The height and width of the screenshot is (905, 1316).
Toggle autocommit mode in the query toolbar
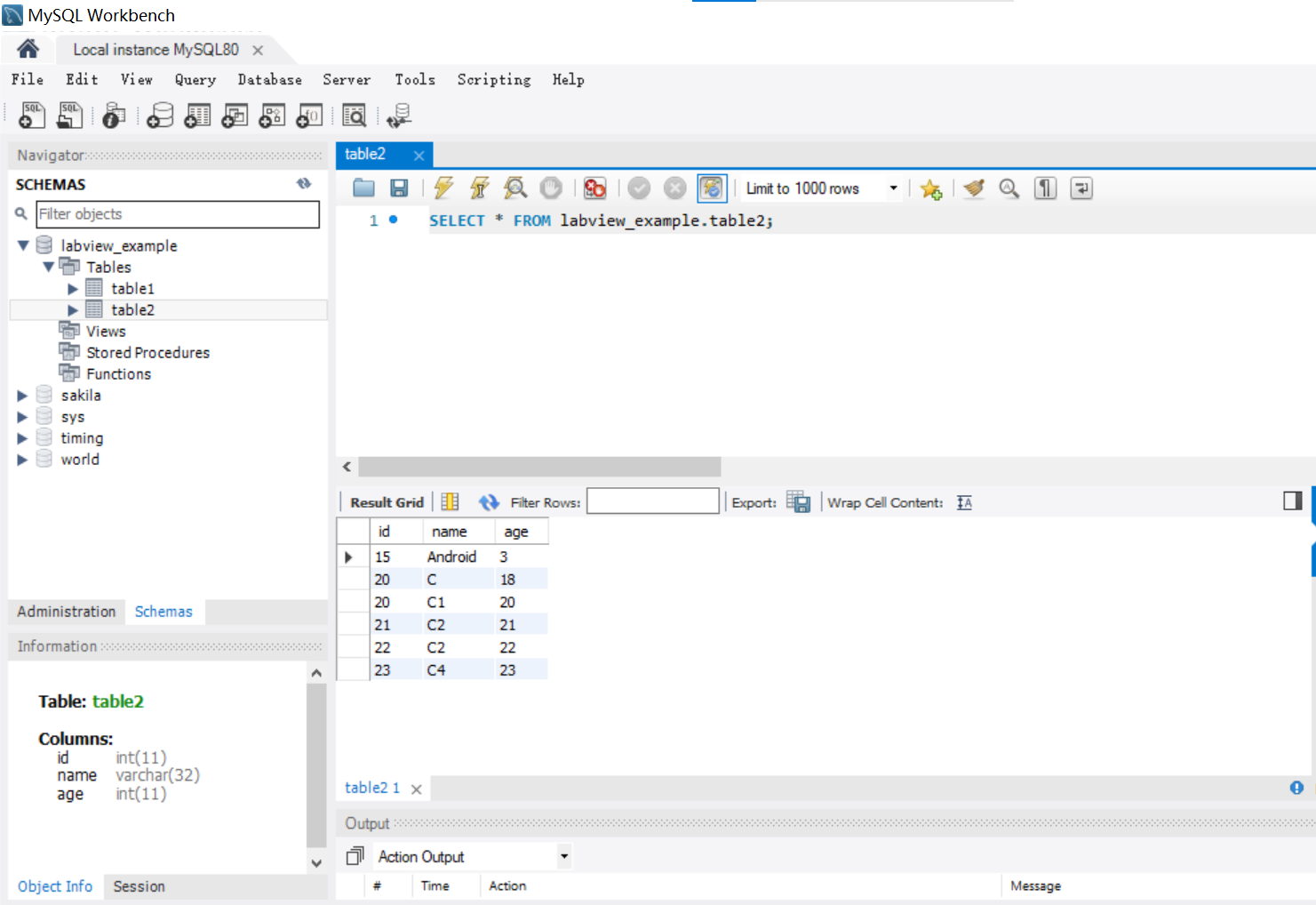coord(711,188)
